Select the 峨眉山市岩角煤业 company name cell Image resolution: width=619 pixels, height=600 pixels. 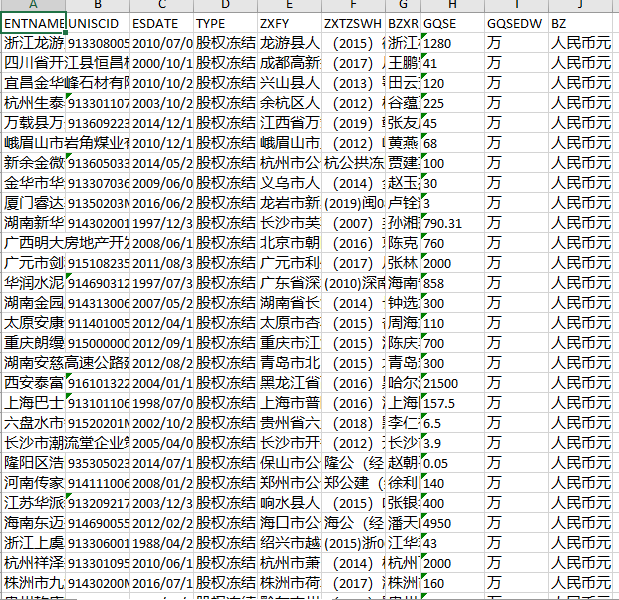coord(34,143)
